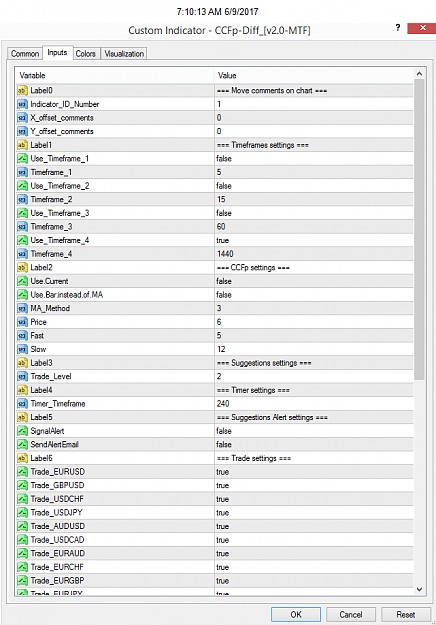
Task: Select the Inputs tab
Action: point(57,53)
